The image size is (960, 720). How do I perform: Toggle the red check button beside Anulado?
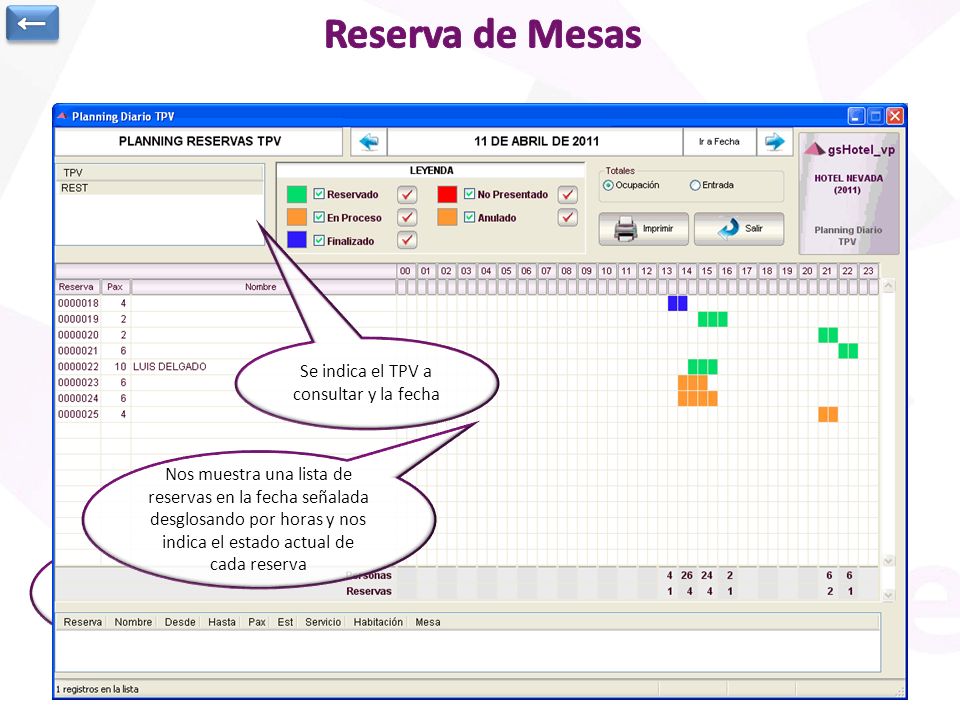[568, 217]
